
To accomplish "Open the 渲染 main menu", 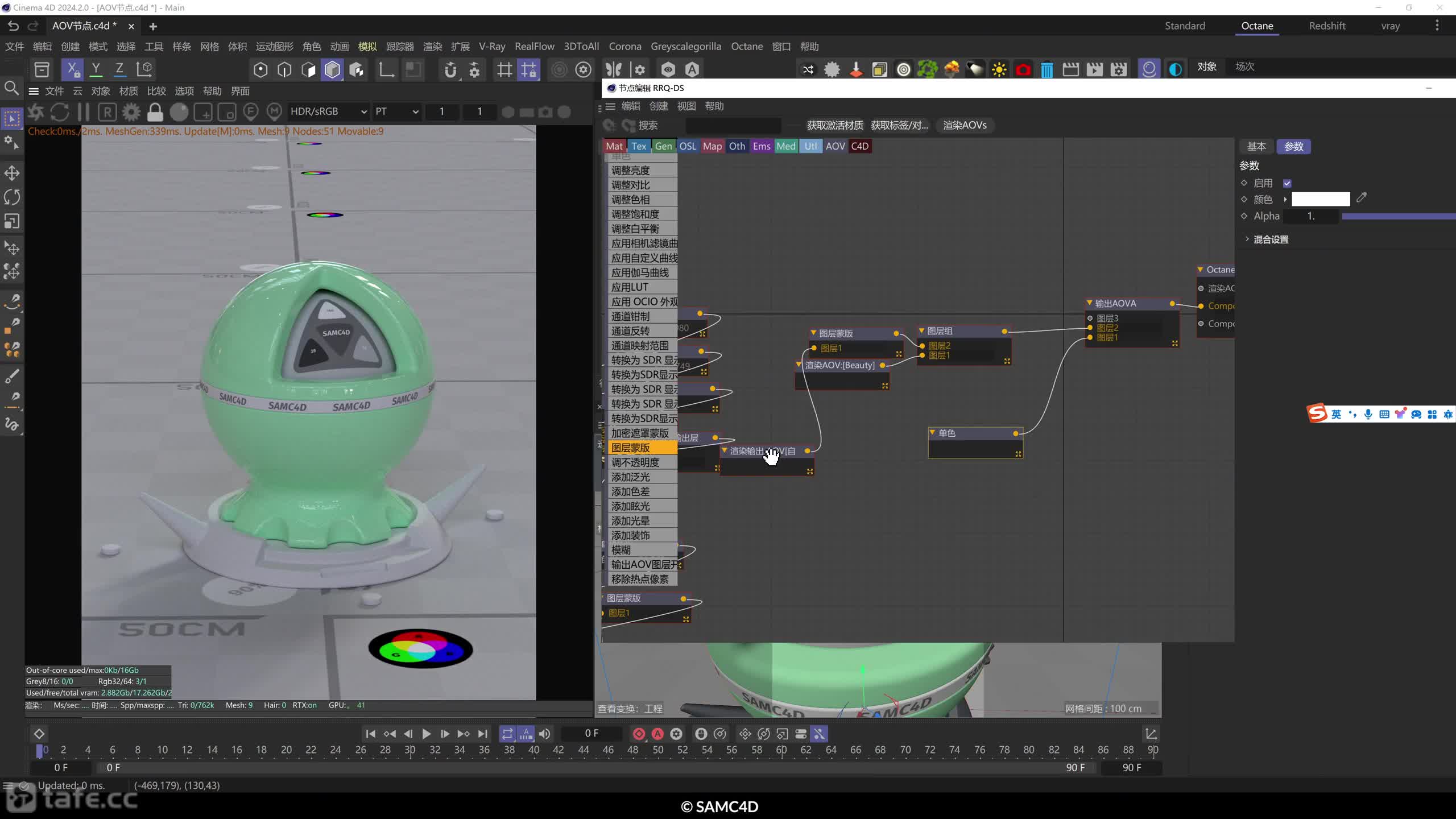I will click(x=432, y=47).
